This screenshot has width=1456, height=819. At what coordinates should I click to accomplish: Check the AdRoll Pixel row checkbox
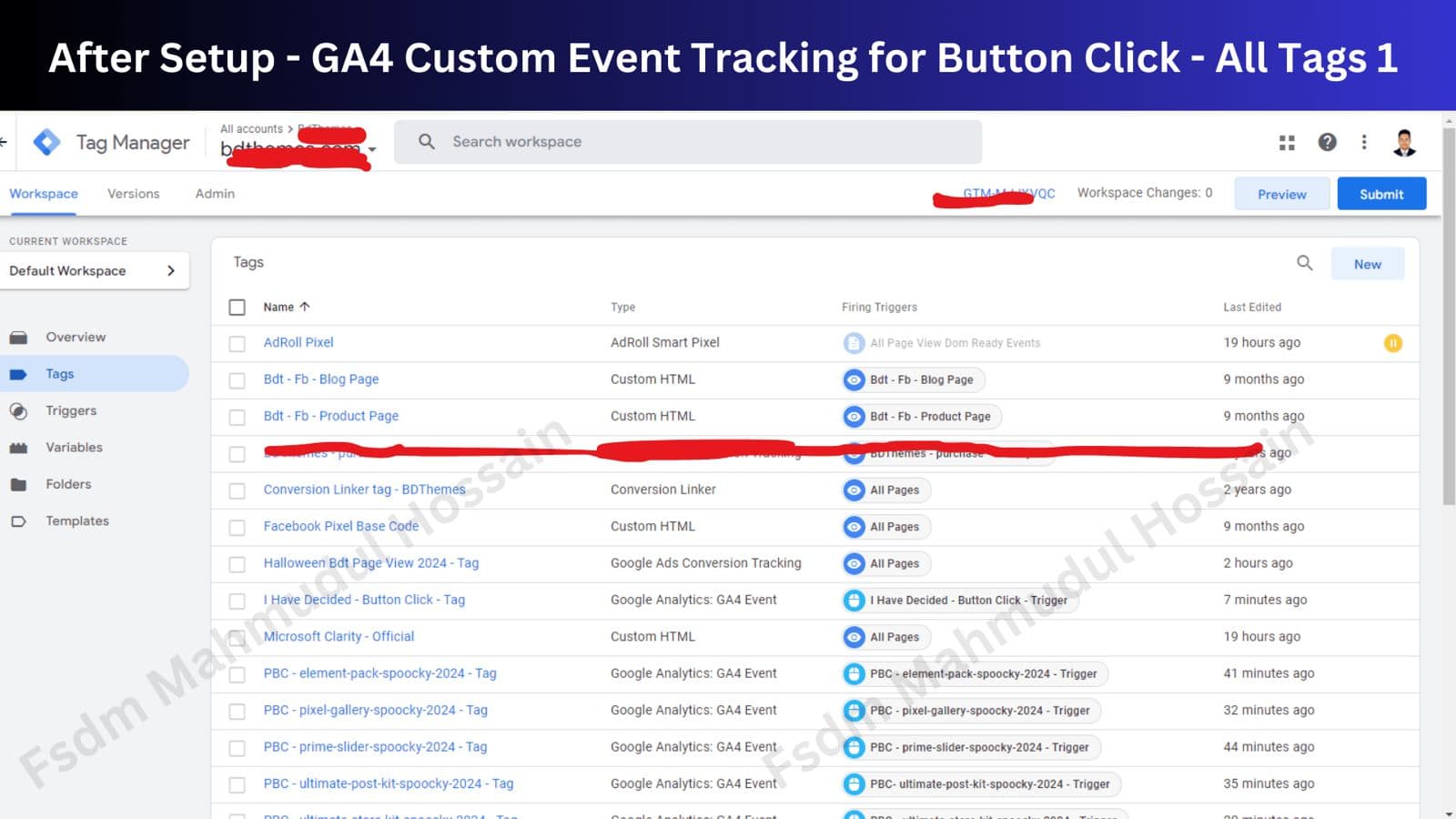point(238,344)
